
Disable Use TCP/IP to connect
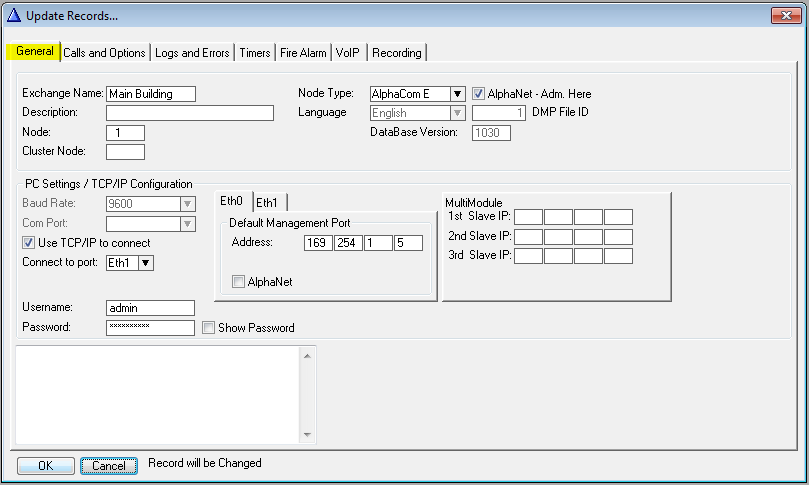point(28,243)
